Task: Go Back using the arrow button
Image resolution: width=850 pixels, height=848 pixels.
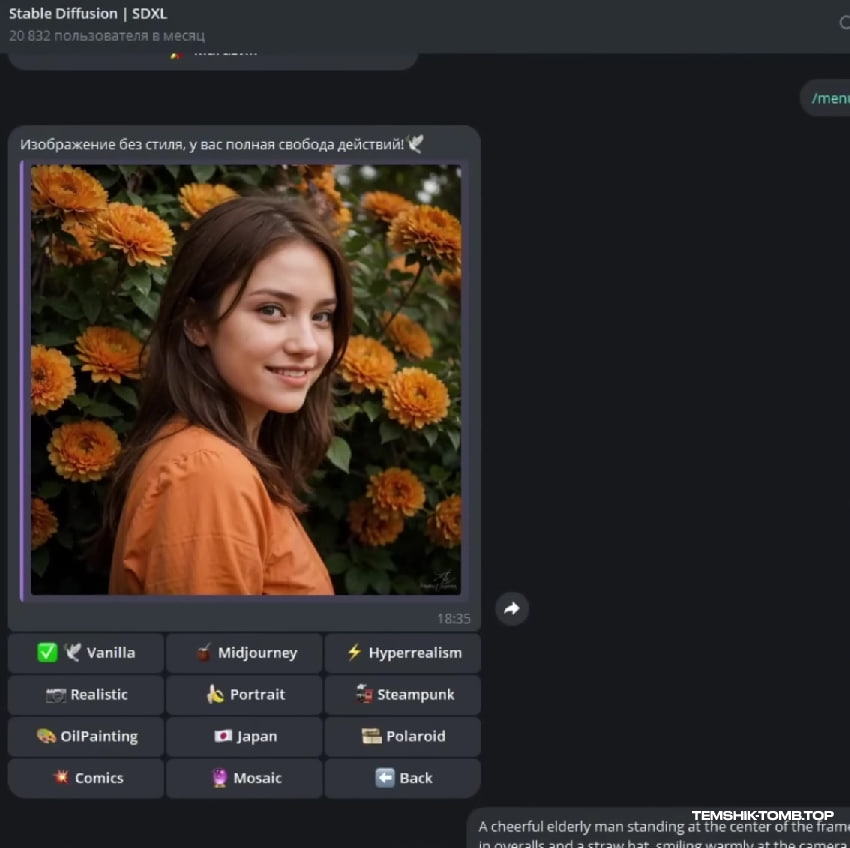Action: [x=403, y=779]
